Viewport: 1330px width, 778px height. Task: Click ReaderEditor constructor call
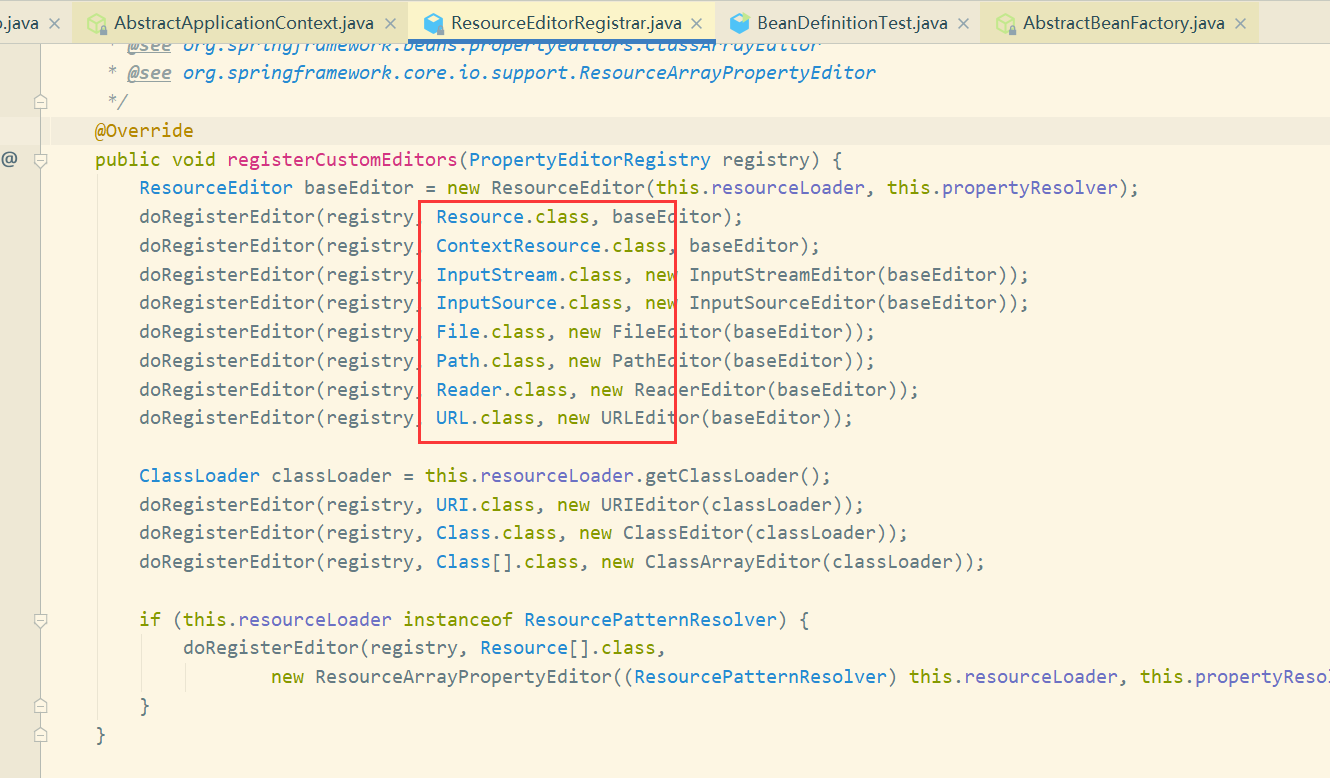tap(701, 389)
